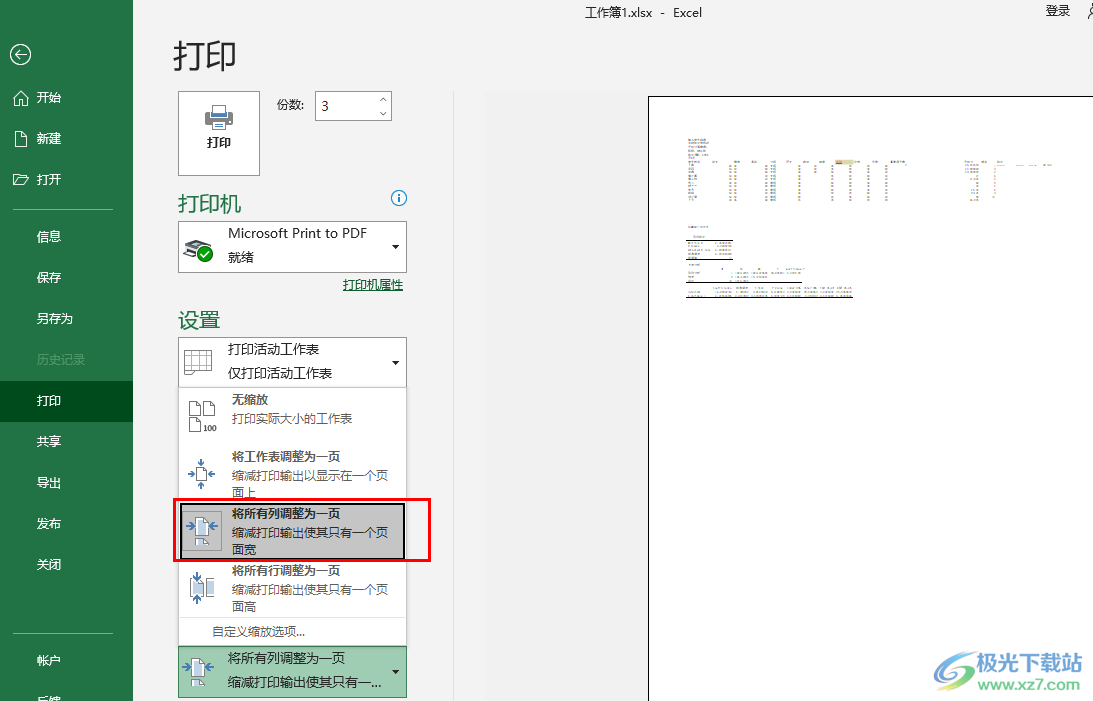Open the 打开 backstage tab
This screenshot has width=1093, height=701.
[x=66, y=179]
